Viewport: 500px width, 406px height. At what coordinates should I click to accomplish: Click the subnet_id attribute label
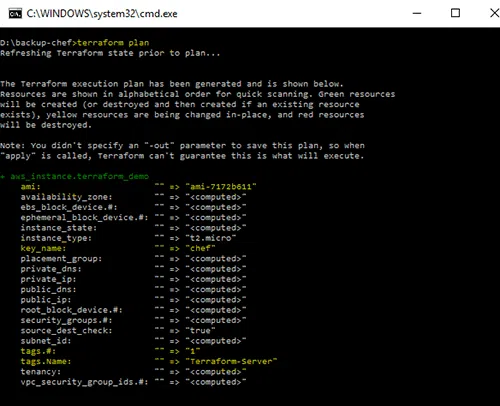tap(46, 341)
